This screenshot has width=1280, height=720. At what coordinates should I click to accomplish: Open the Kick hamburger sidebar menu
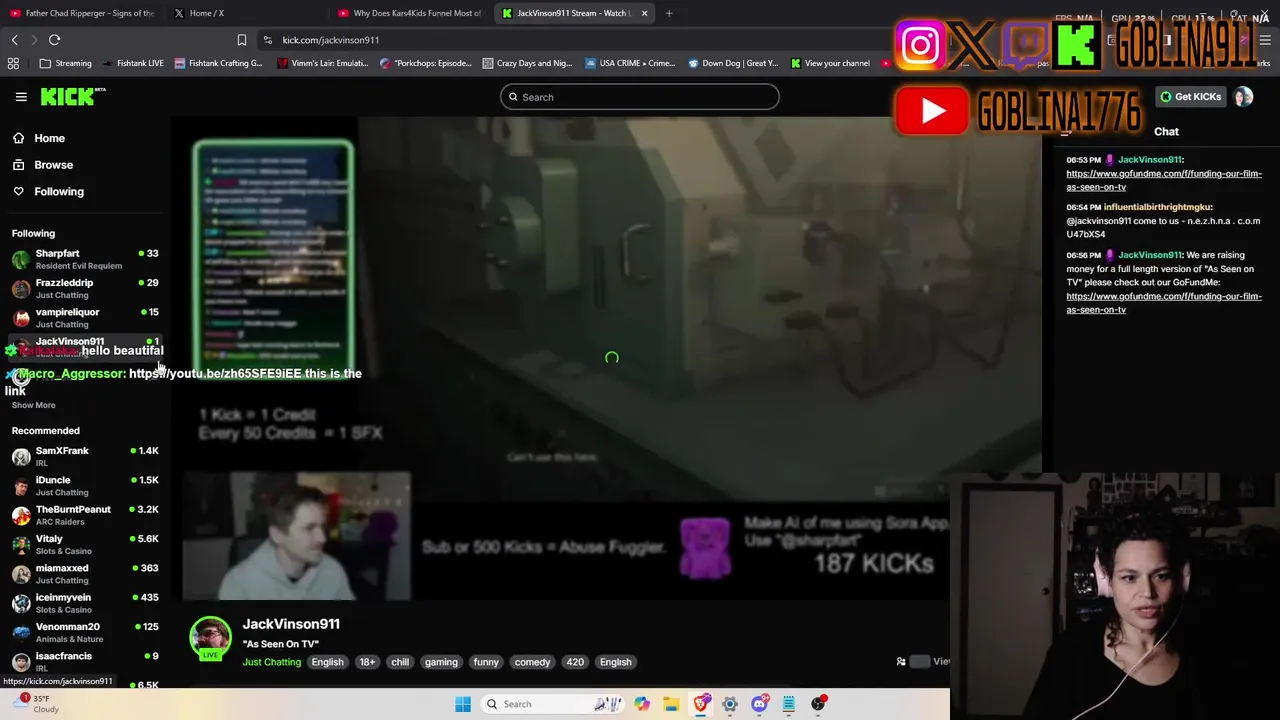[x=21, y=97]
